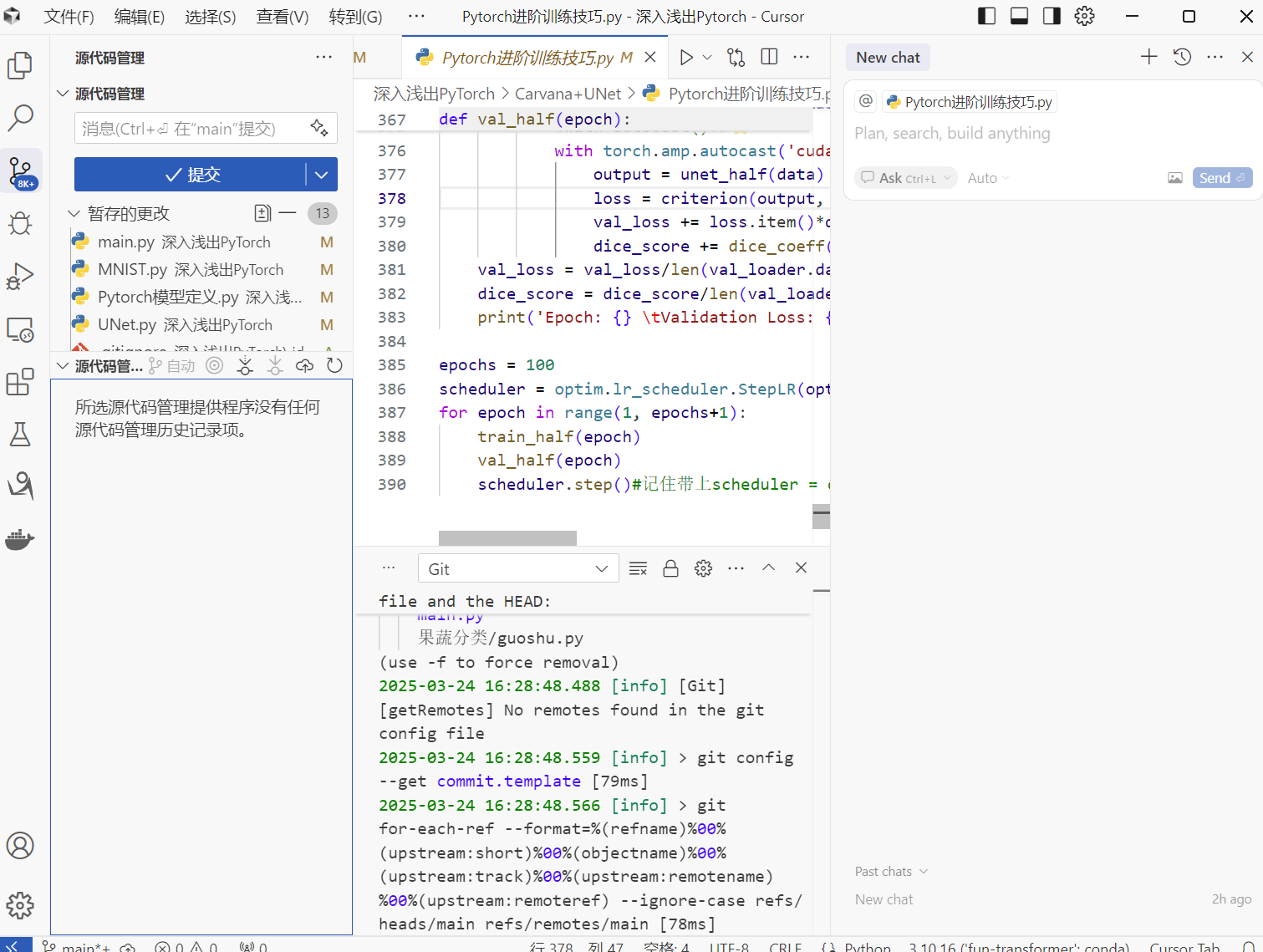
Task: Refresh the source control graph
Action: point(334,365)
